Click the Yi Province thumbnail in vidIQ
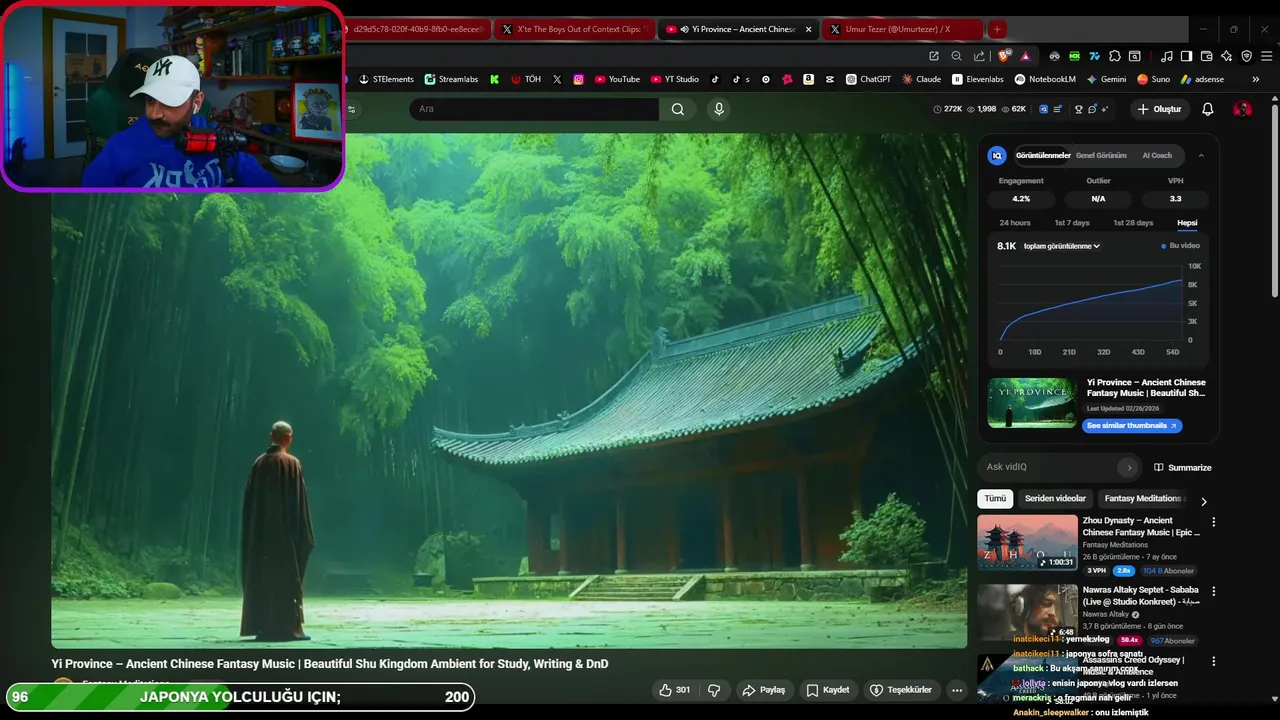This screenshot has height=720, width=1280. point(1032,403)
